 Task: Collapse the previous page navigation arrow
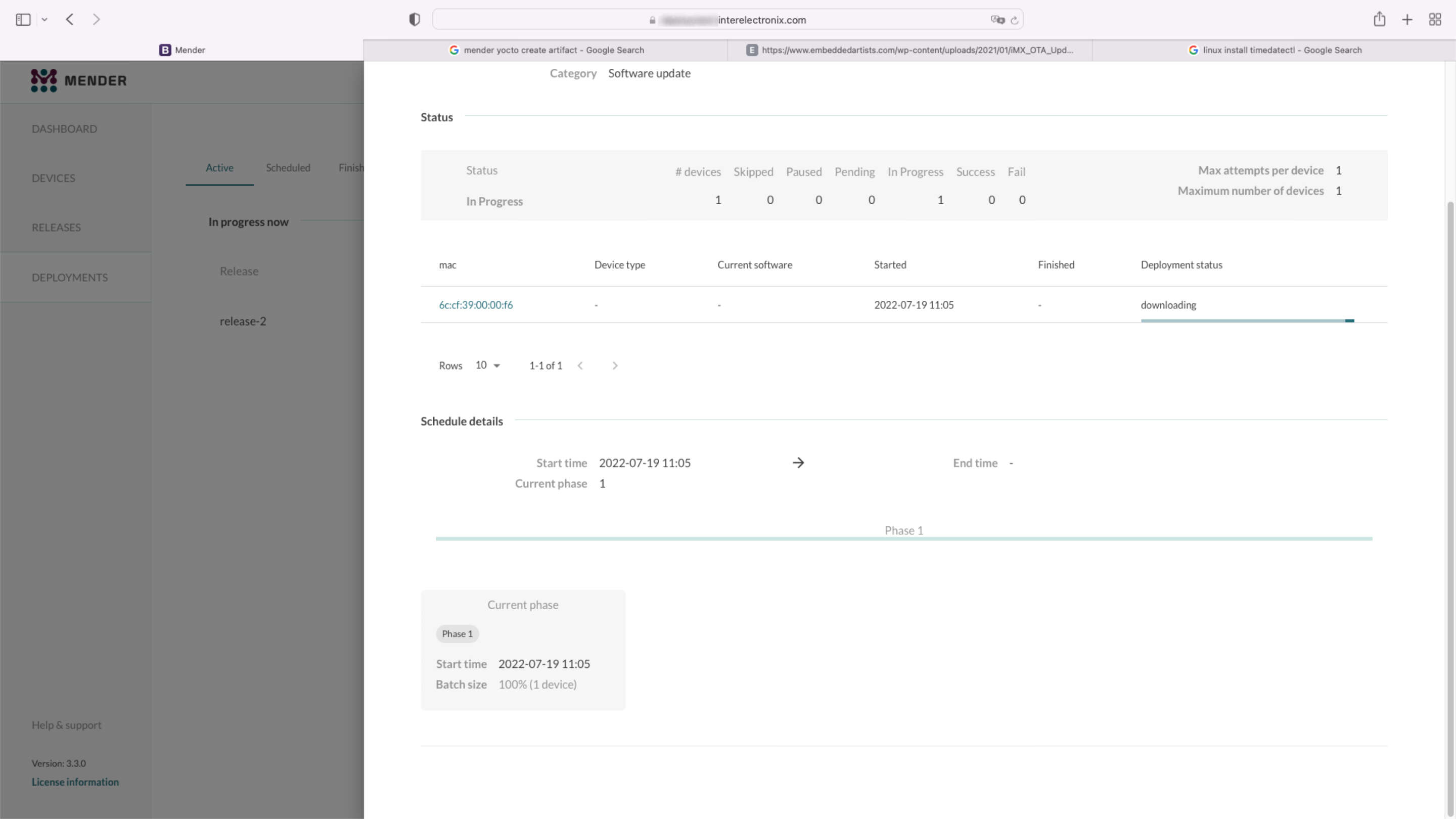click(70, 19)
